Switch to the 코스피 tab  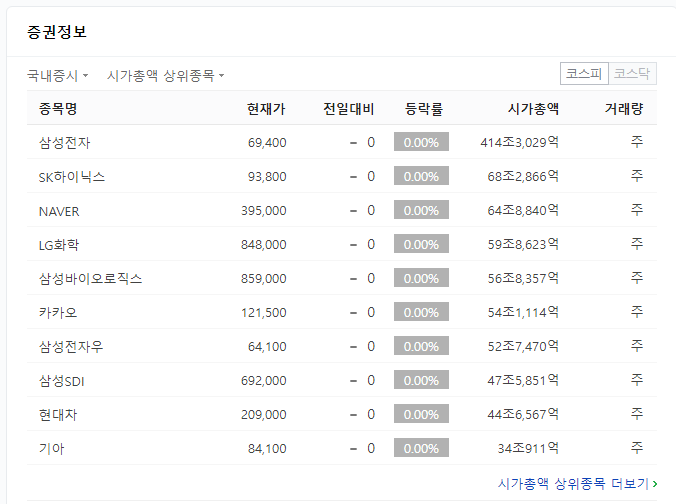click(584, 73)
